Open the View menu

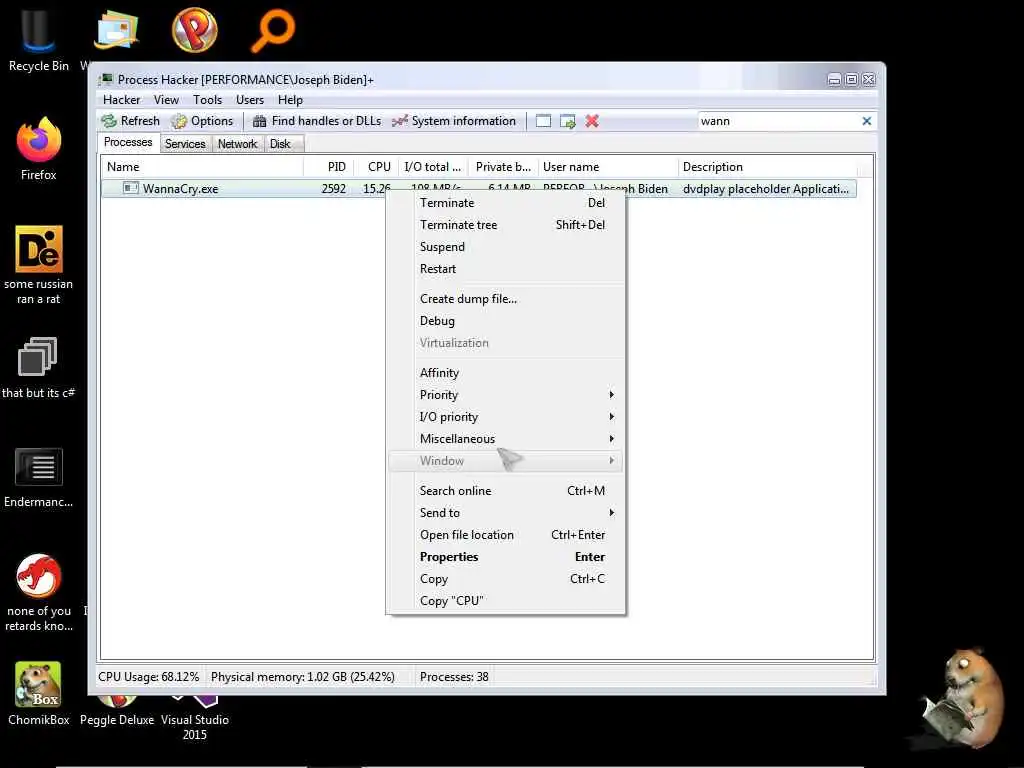click(167, 100)
